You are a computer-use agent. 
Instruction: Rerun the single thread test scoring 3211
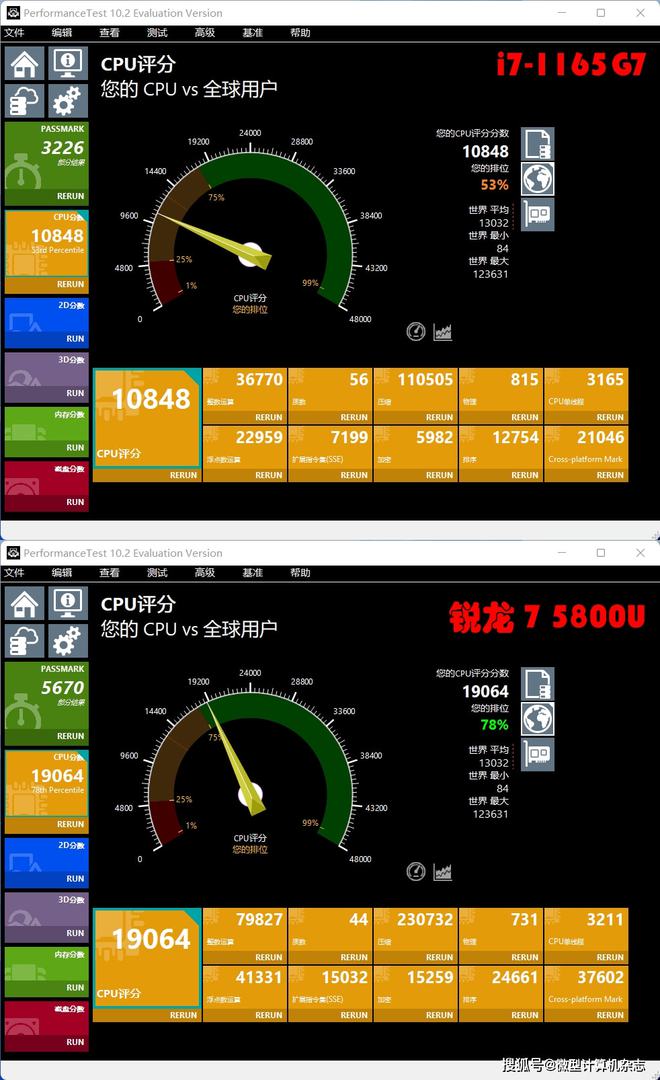(610, 957)
